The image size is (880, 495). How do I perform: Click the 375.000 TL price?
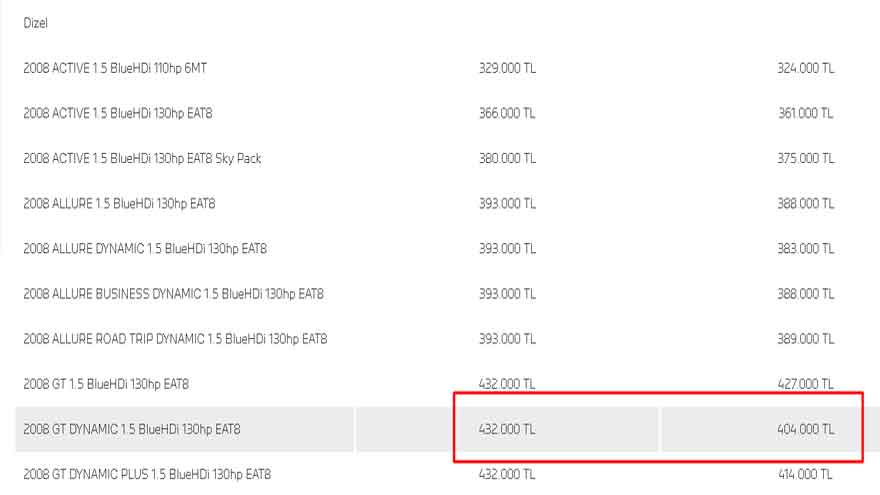point(805,159)
